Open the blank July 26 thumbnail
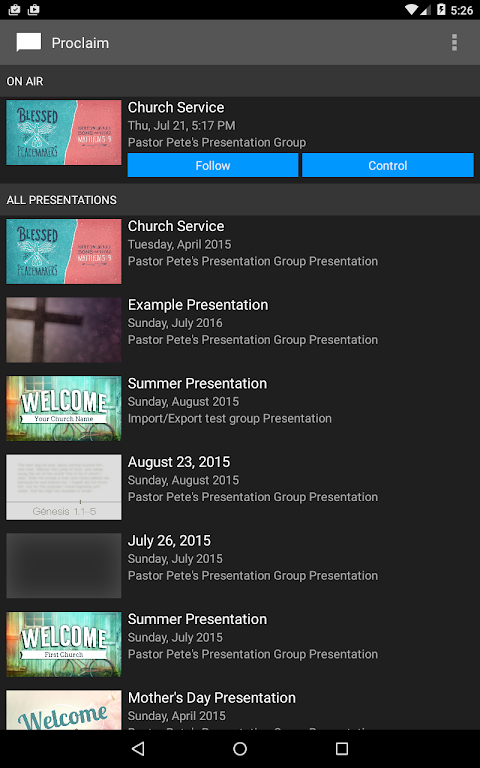Screen dimensions: 480x768 coord(64,565)
